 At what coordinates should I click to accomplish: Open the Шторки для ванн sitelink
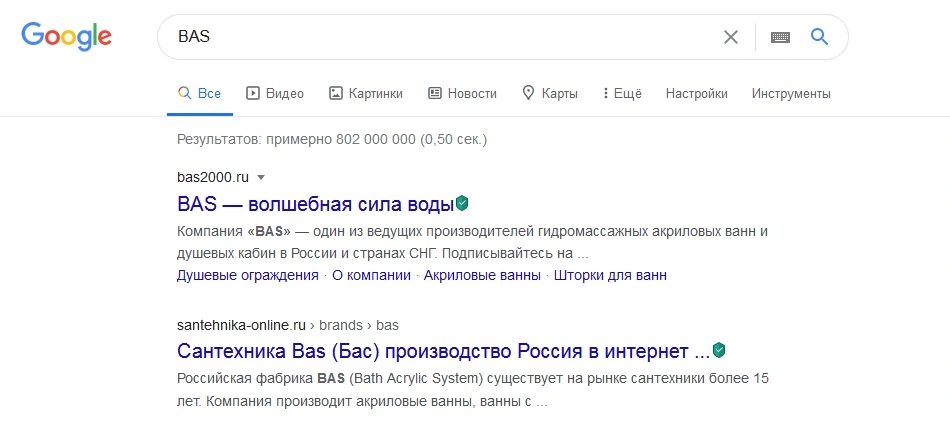coord(610,275)
